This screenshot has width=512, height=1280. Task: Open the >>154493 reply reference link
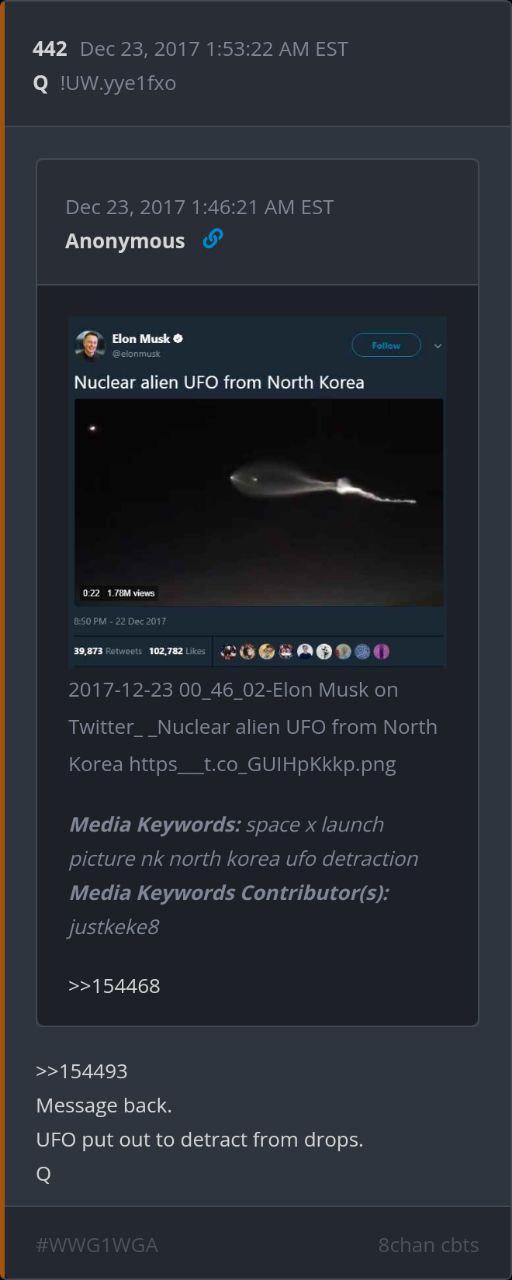pos(82,1071)
